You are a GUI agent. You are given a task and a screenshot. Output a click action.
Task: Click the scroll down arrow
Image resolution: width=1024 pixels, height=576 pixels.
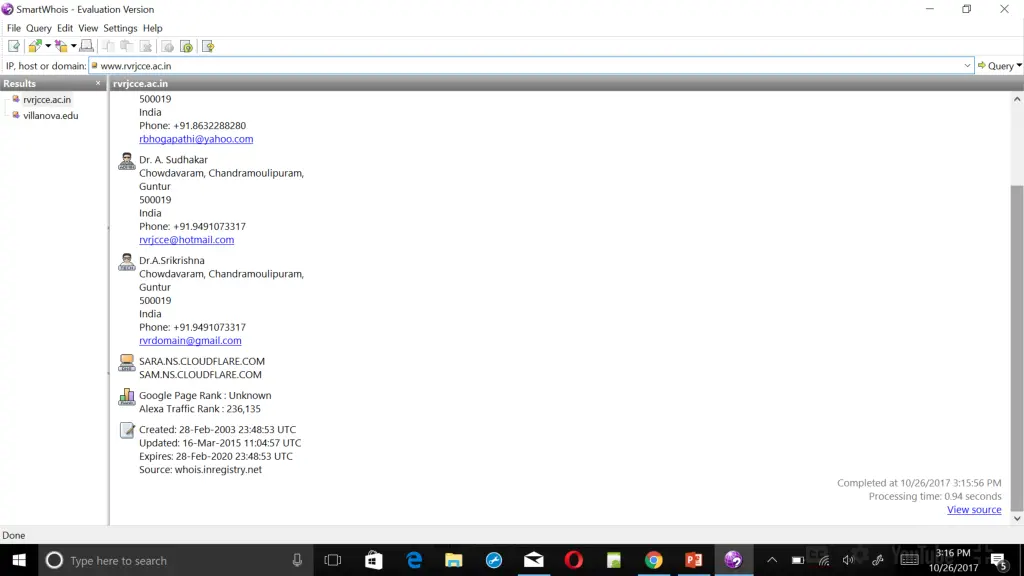(x=1017, y=519)
